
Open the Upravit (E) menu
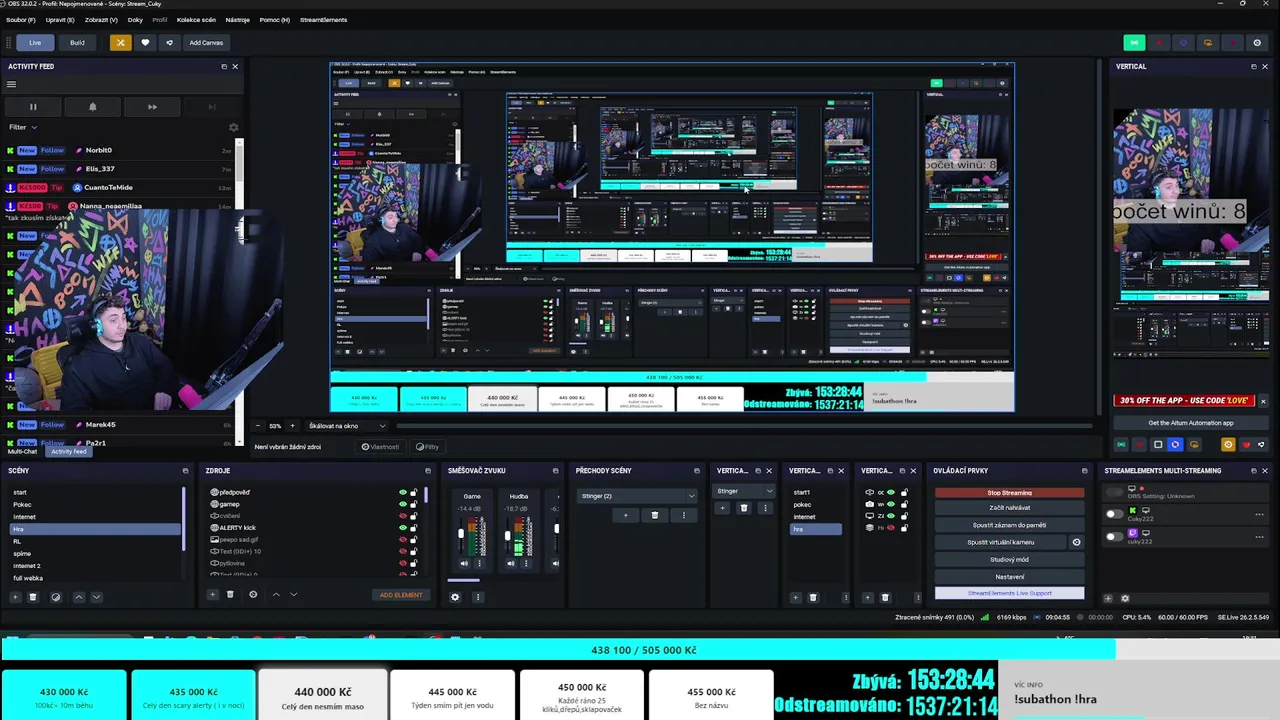coord(60,20)
